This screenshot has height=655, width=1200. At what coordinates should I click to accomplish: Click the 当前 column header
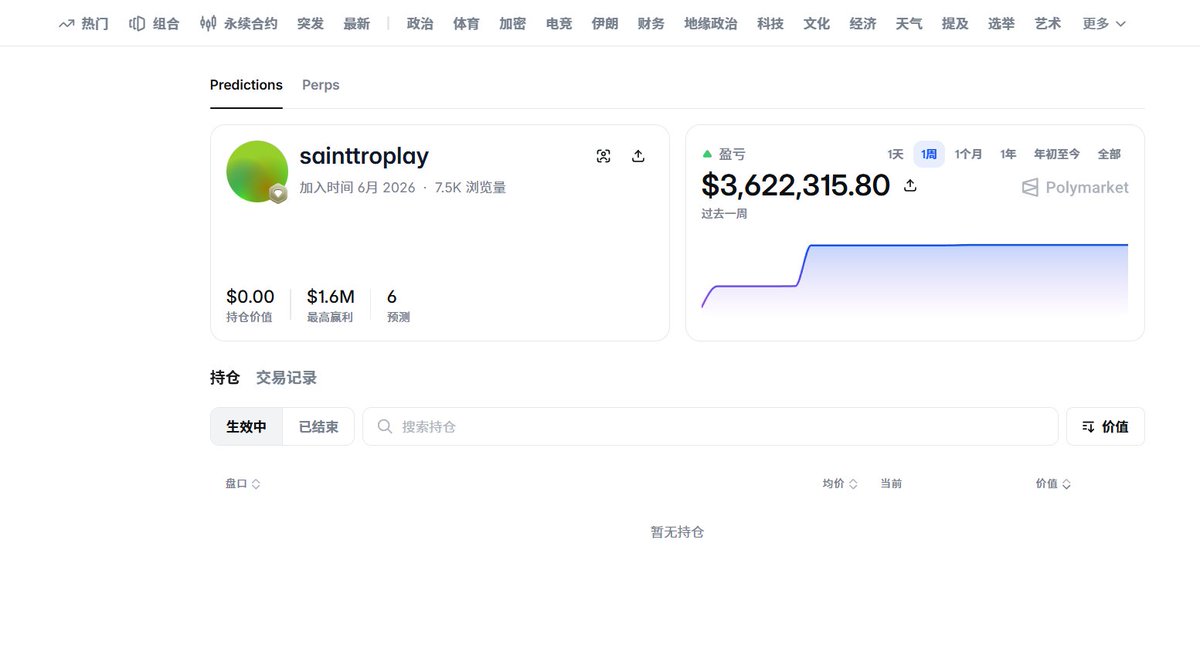(x=891, y=484)
